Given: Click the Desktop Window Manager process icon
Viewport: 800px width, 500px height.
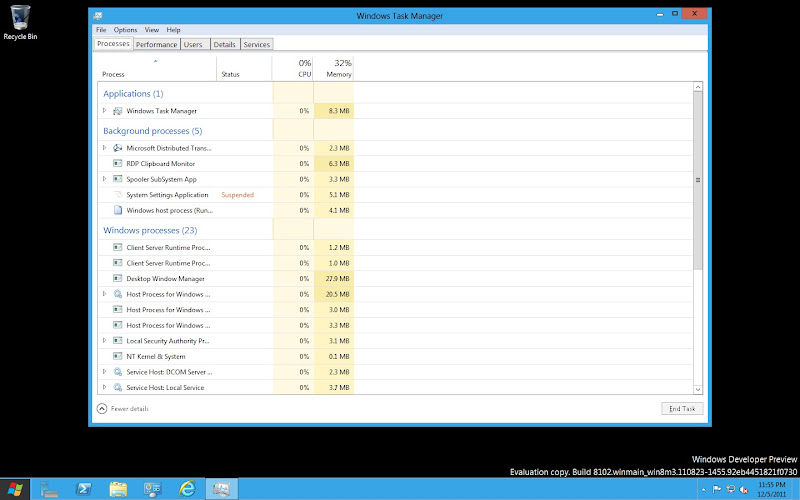Looking at the screenshot, I should point(118,278).
